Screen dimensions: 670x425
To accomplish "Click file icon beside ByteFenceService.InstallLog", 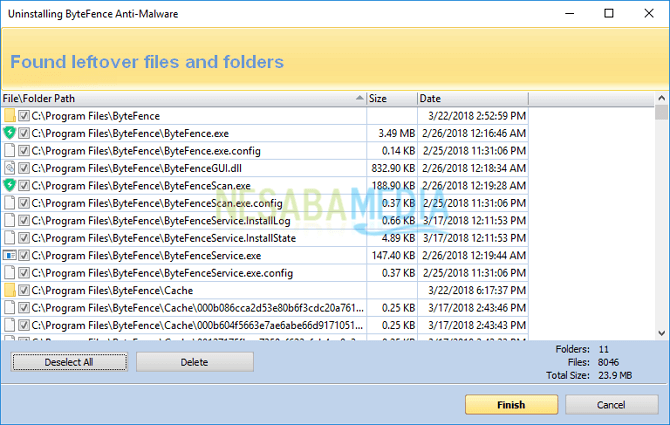I will pos(9,220).
